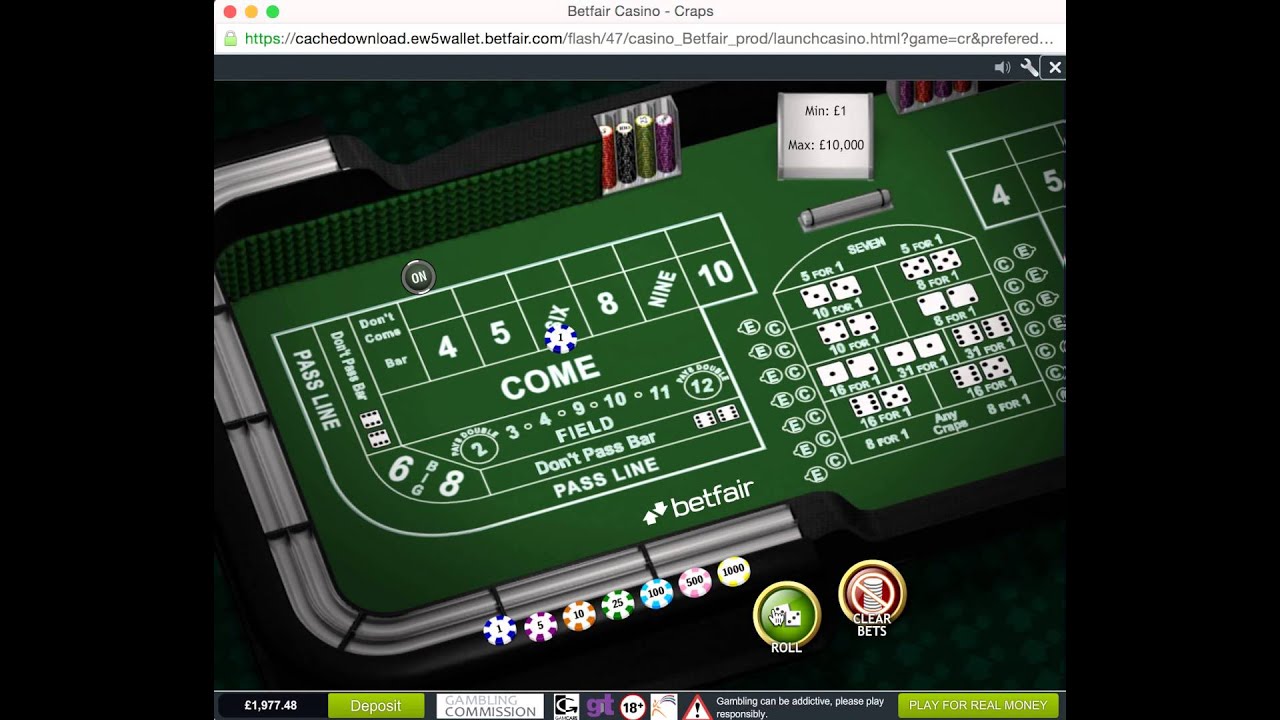Pick the orange 10 chip
This screenshot has width=1280, height=720.
click(x=579, y=615)
